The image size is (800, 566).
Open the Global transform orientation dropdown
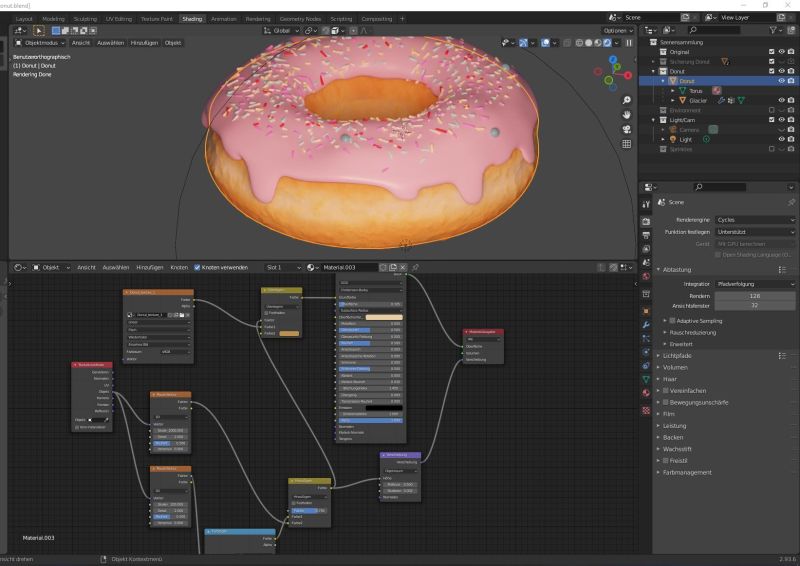coord(281,31)
